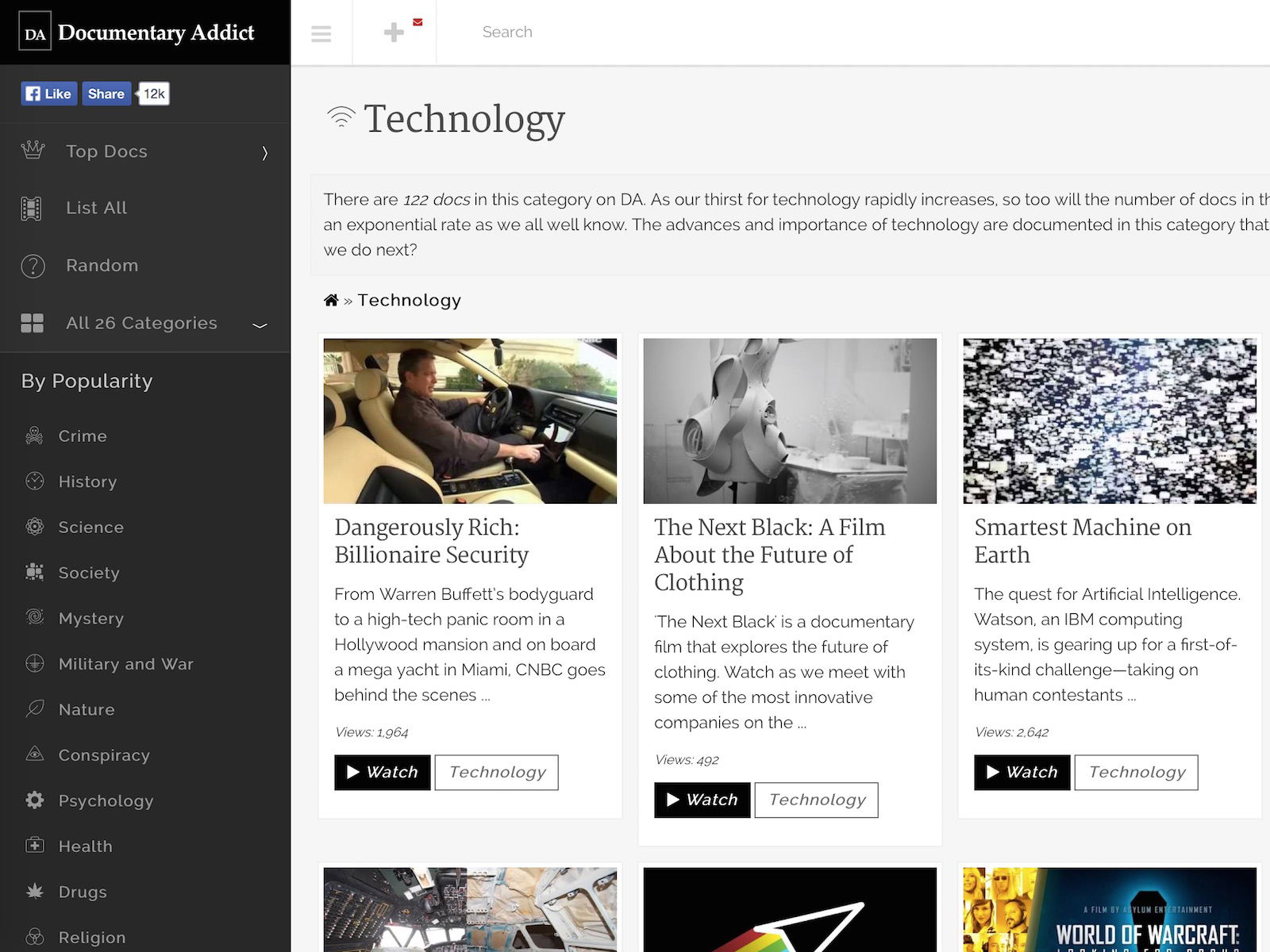Click the home icon in breadcrumb

pos(331,300)
